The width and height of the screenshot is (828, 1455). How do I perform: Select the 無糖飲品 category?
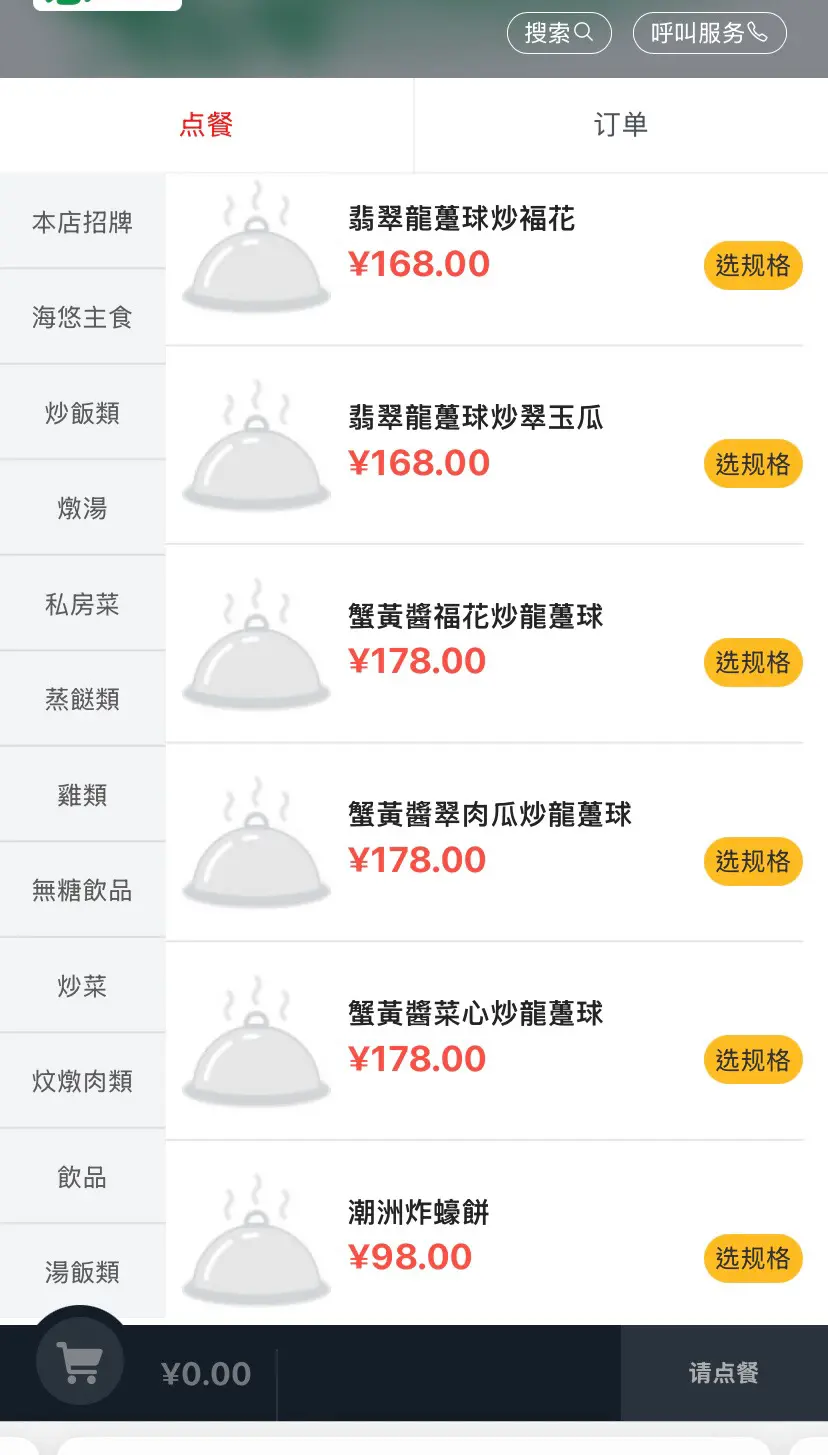coord(82,891)
